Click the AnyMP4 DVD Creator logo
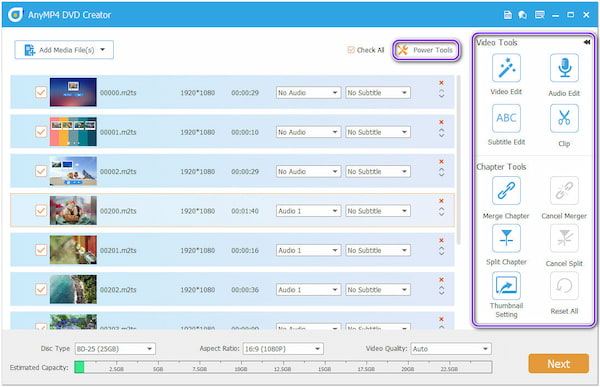Image resolution: width=600 pixels, height=387 pixels. [15, 15]
